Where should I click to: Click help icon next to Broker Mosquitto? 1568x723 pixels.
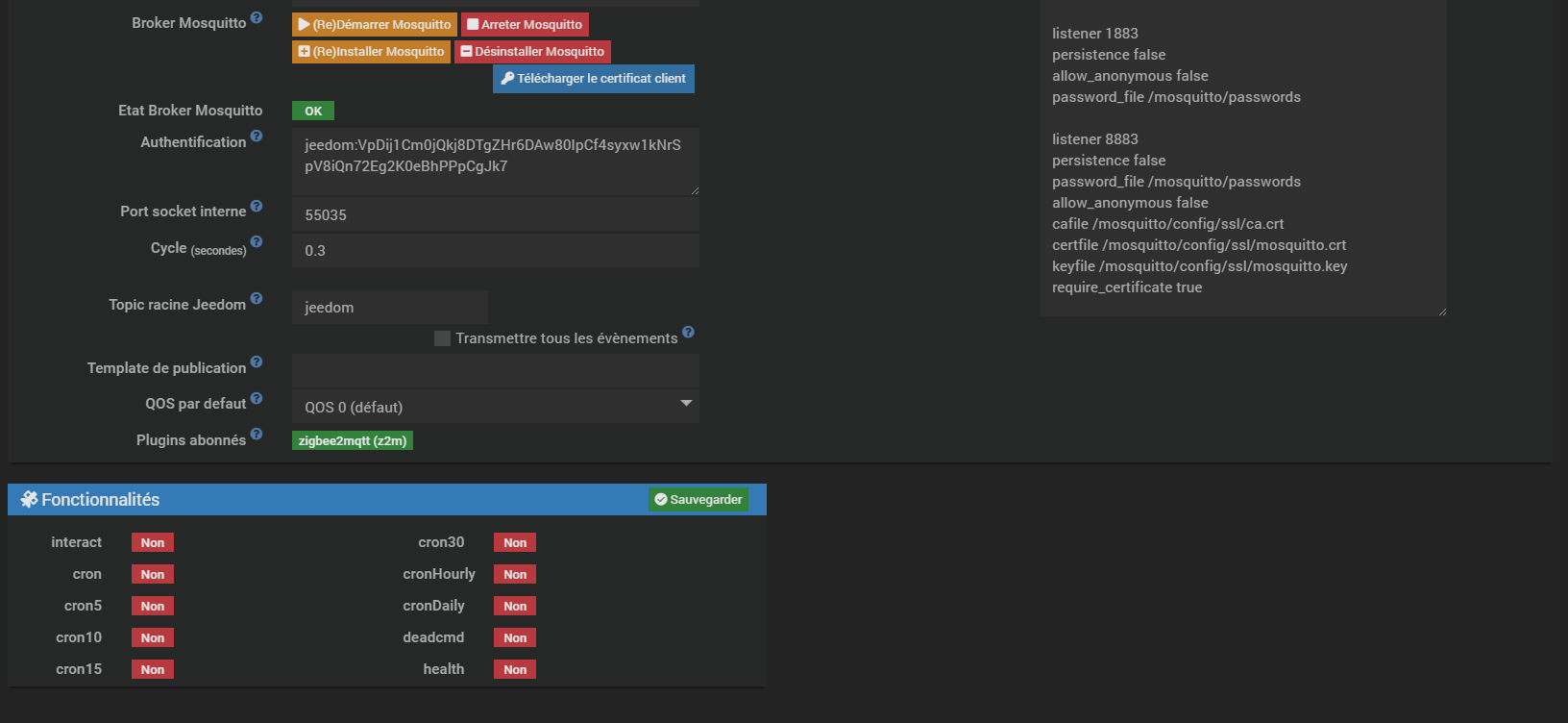point(257,17)
